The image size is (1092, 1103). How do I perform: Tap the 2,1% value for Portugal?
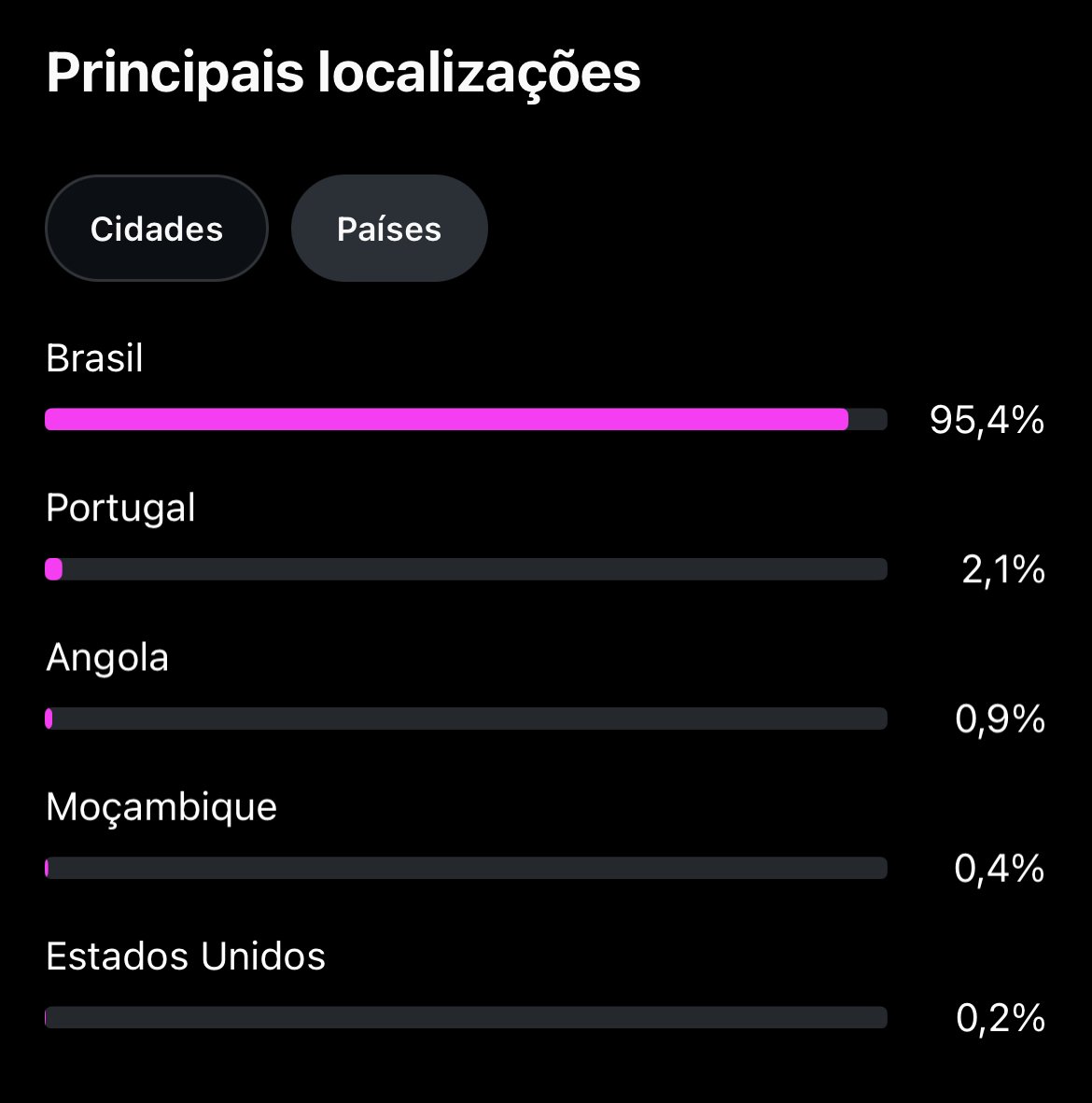coord(1003,570)
